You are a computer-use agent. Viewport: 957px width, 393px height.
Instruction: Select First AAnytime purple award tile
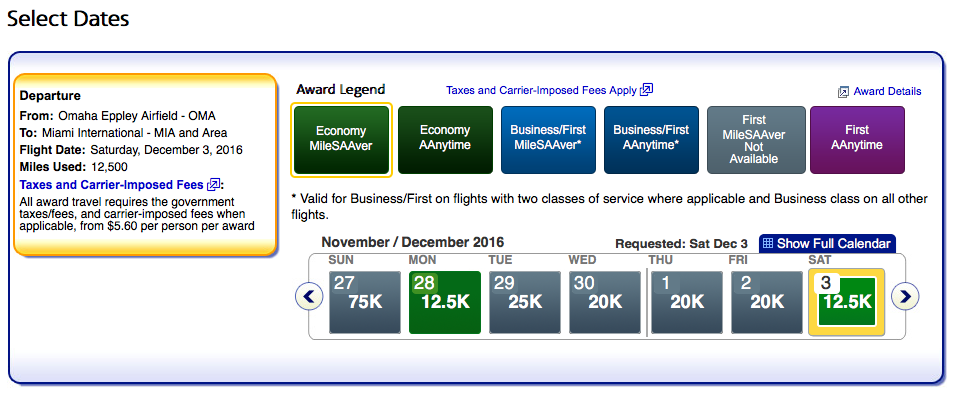point(857,140)
